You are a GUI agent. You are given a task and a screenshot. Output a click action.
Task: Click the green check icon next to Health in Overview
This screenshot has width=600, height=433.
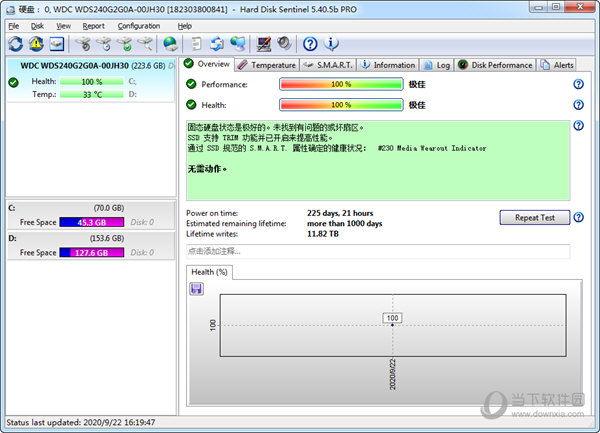coord(191,105)
